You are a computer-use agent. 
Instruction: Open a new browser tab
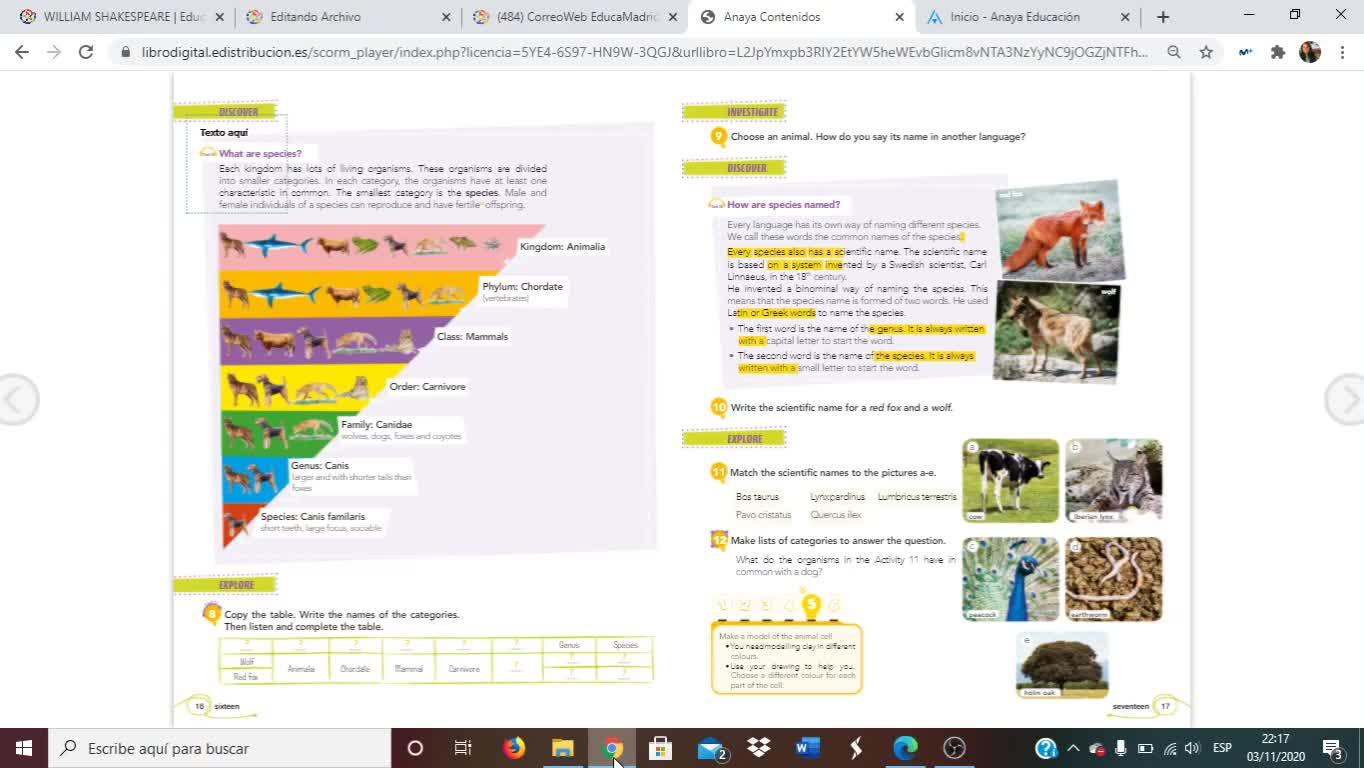pyautogui.click(x=1163, y=17)
